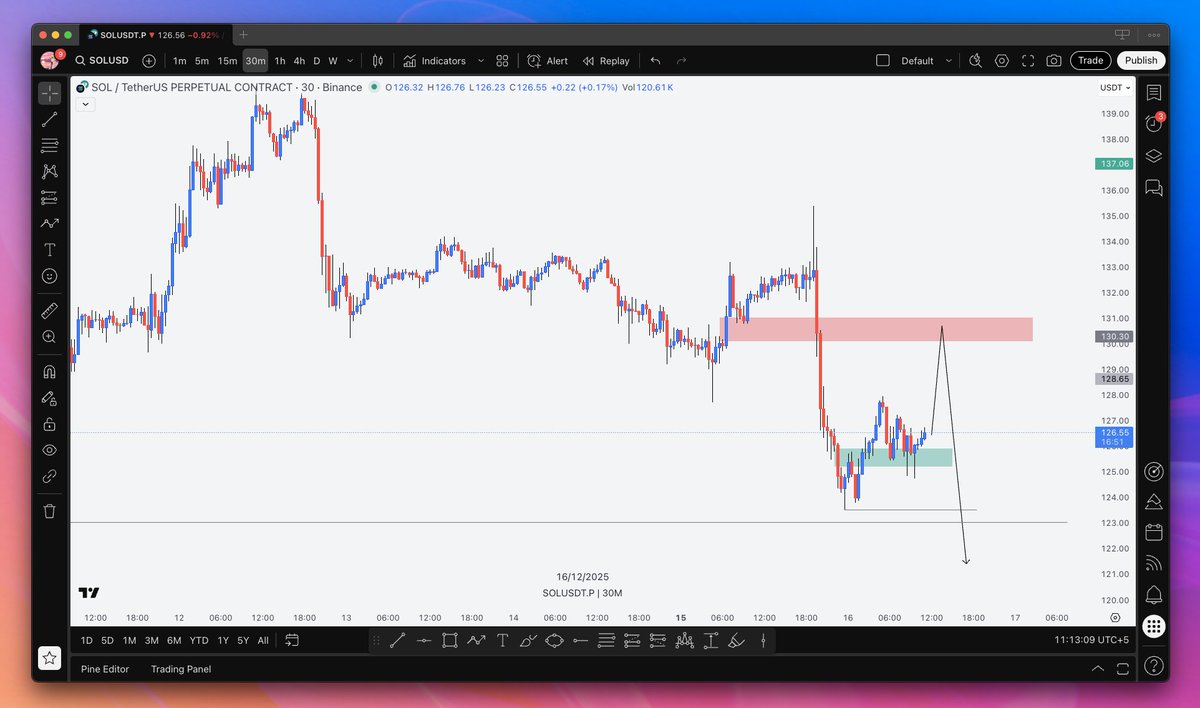This screenshot has height=708, width=1200.
Task: Toggle magnet mode for drawings
Action: point(50,372)
